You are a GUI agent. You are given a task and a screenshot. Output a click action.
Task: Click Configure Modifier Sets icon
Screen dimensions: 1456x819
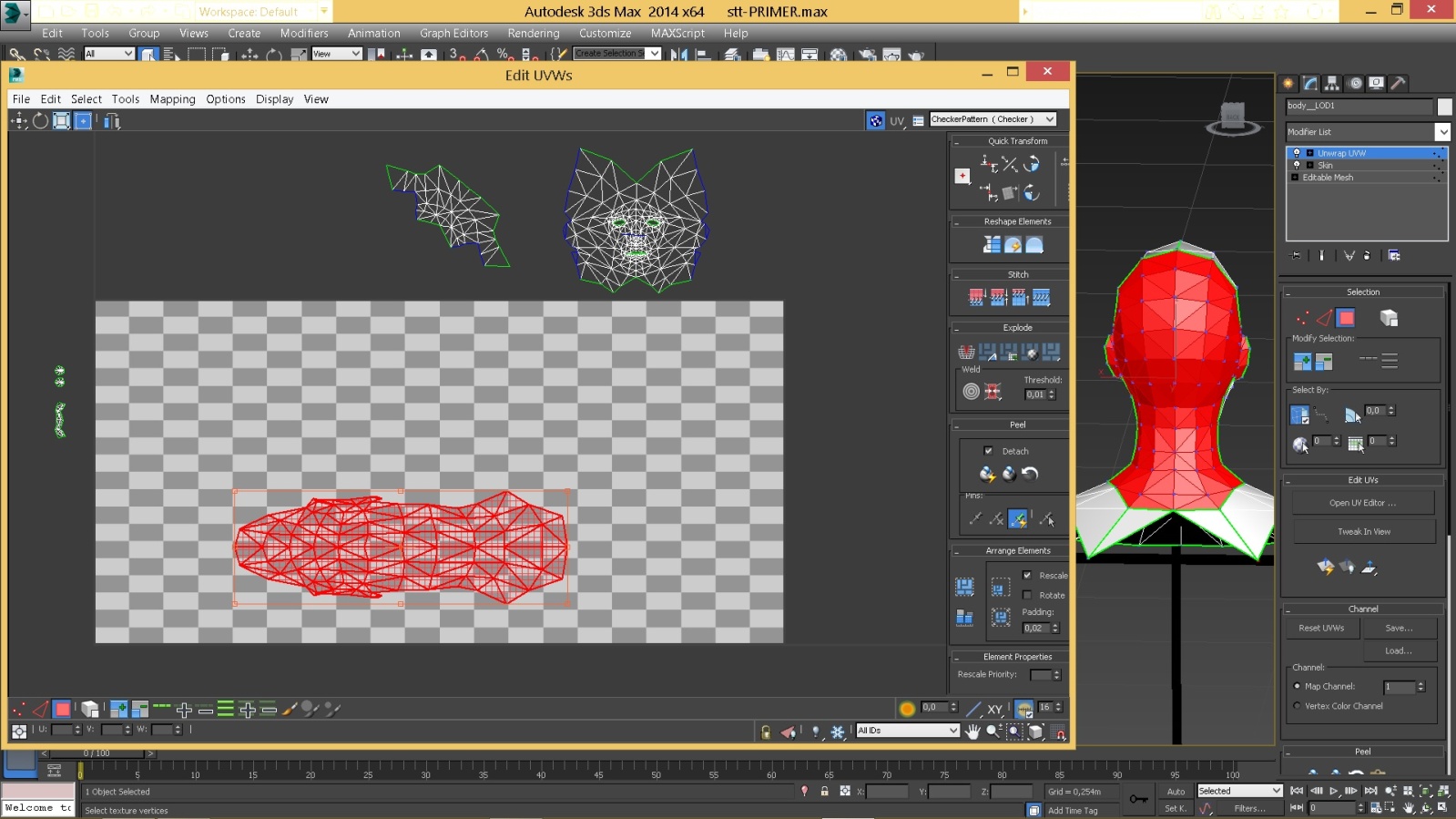(1394, 256)
